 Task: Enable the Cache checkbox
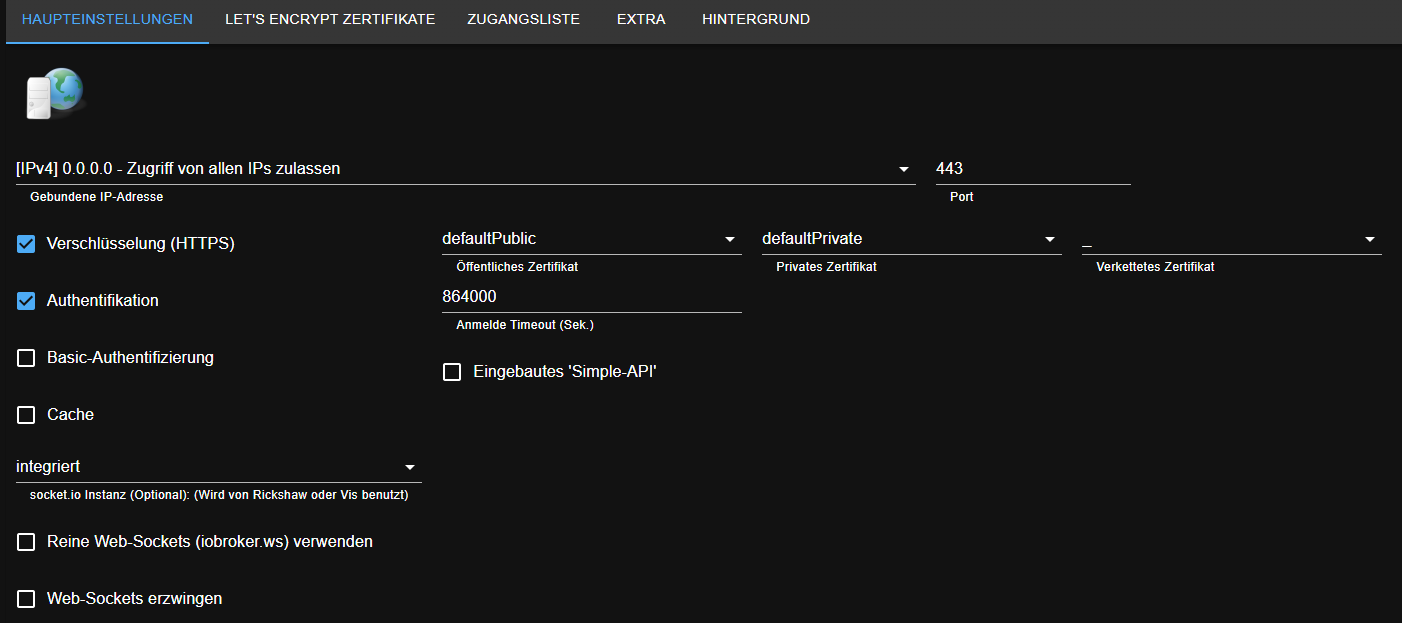26,415
